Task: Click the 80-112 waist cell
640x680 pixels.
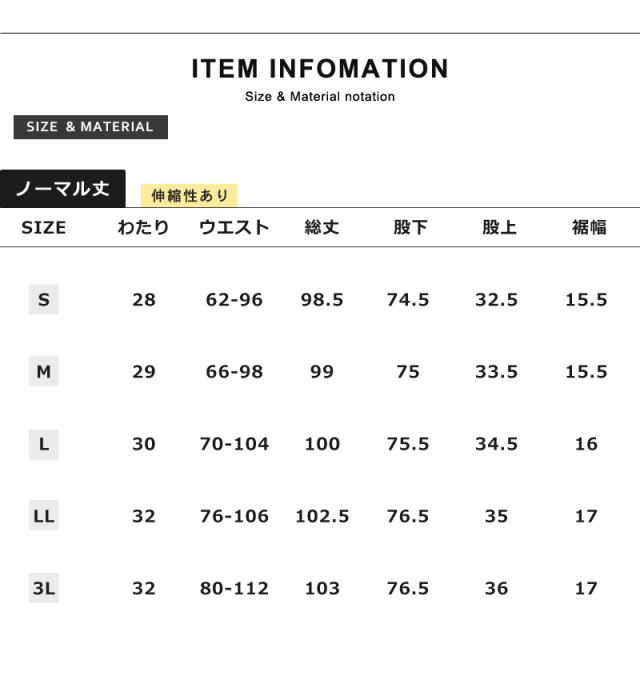Action: 234,588
